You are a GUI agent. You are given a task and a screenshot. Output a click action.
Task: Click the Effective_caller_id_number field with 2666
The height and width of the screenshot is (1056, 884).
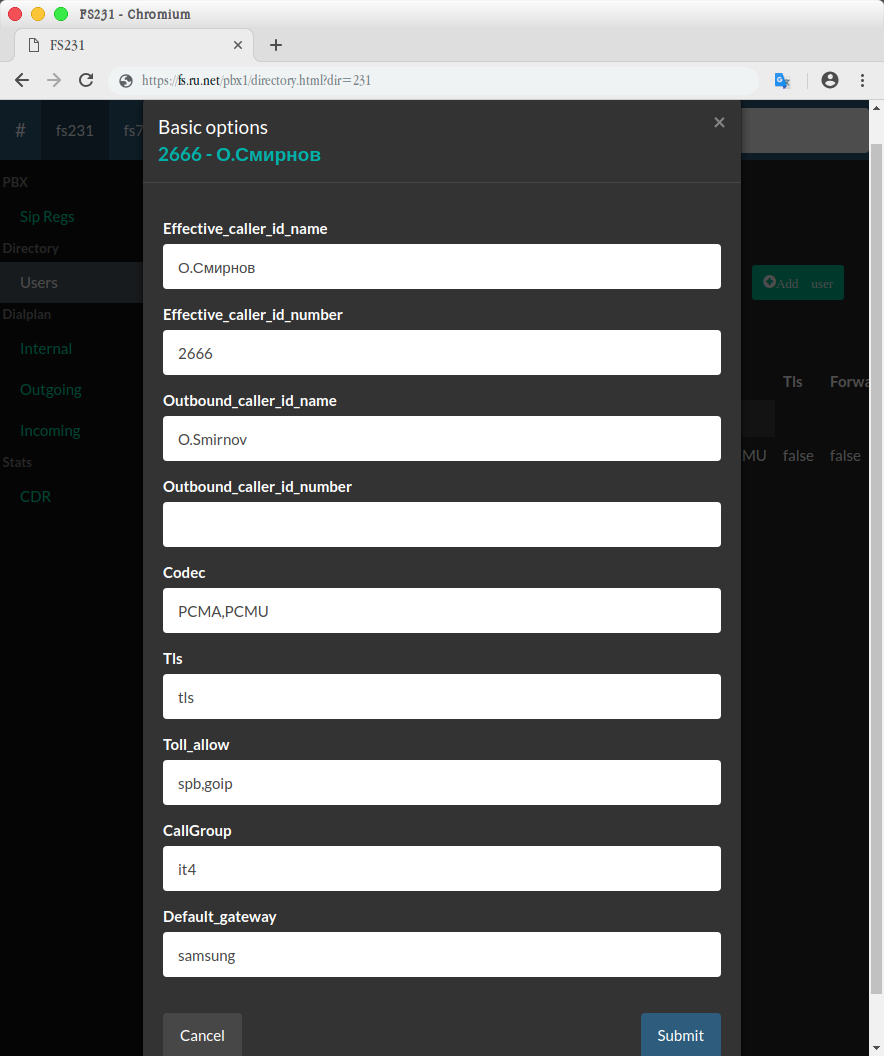point(442,352)
